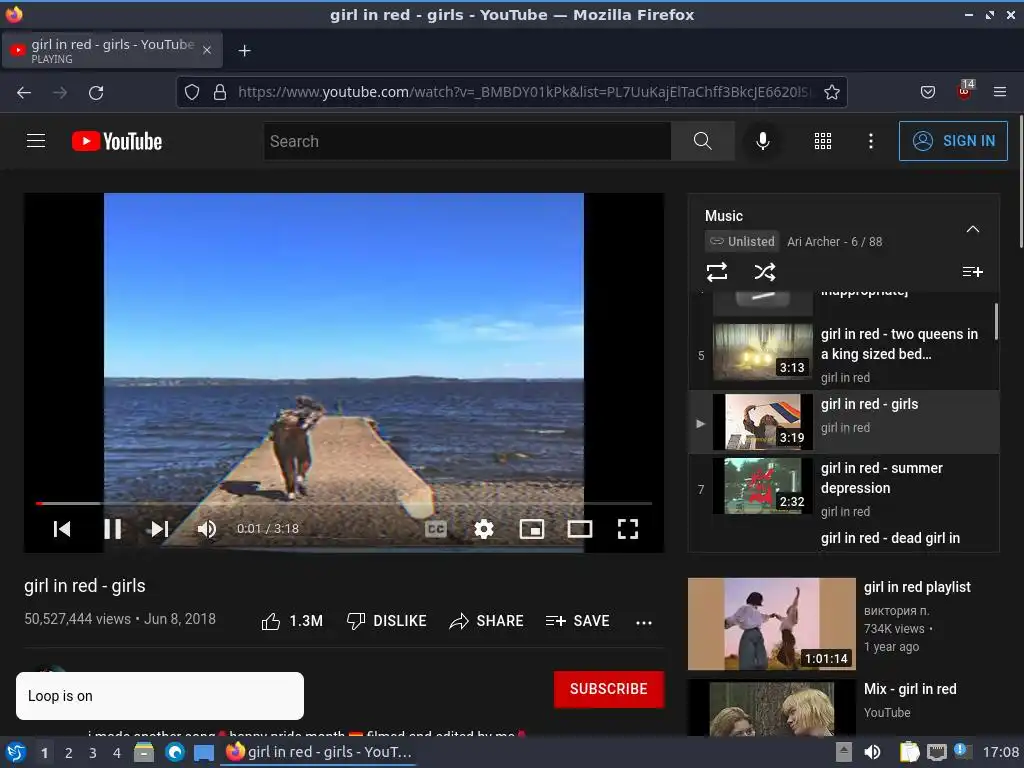The width and height of the screenshot is (1024, 768).
Task: Open Pocket save button
Action: click(x=928, y=92)
